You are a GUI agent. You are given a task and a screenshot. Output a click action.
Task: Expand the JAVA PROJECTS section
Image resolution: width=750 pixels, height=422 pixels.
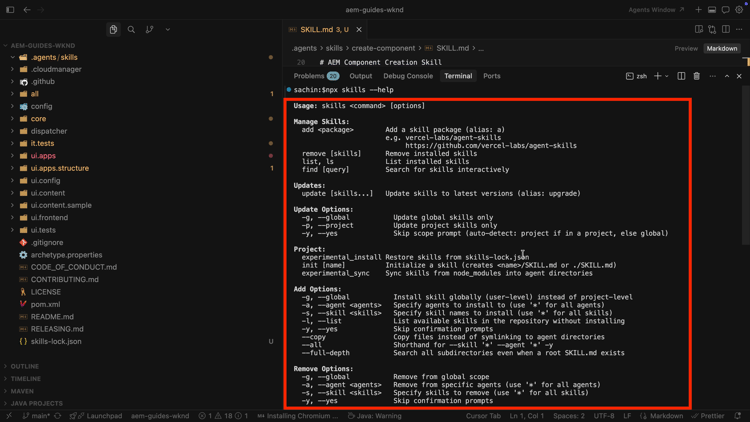[x=36, y=404]
